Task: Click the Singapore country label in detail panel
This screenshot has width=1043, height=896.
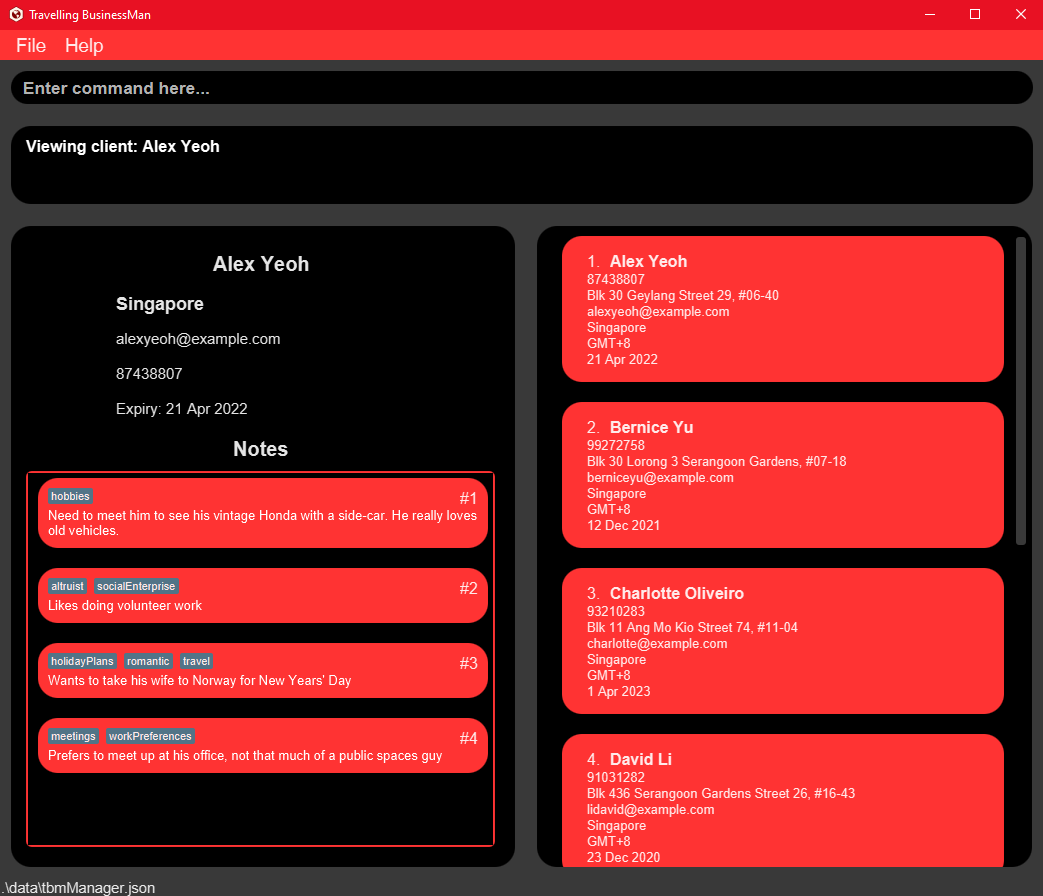Action: (160, 304)
